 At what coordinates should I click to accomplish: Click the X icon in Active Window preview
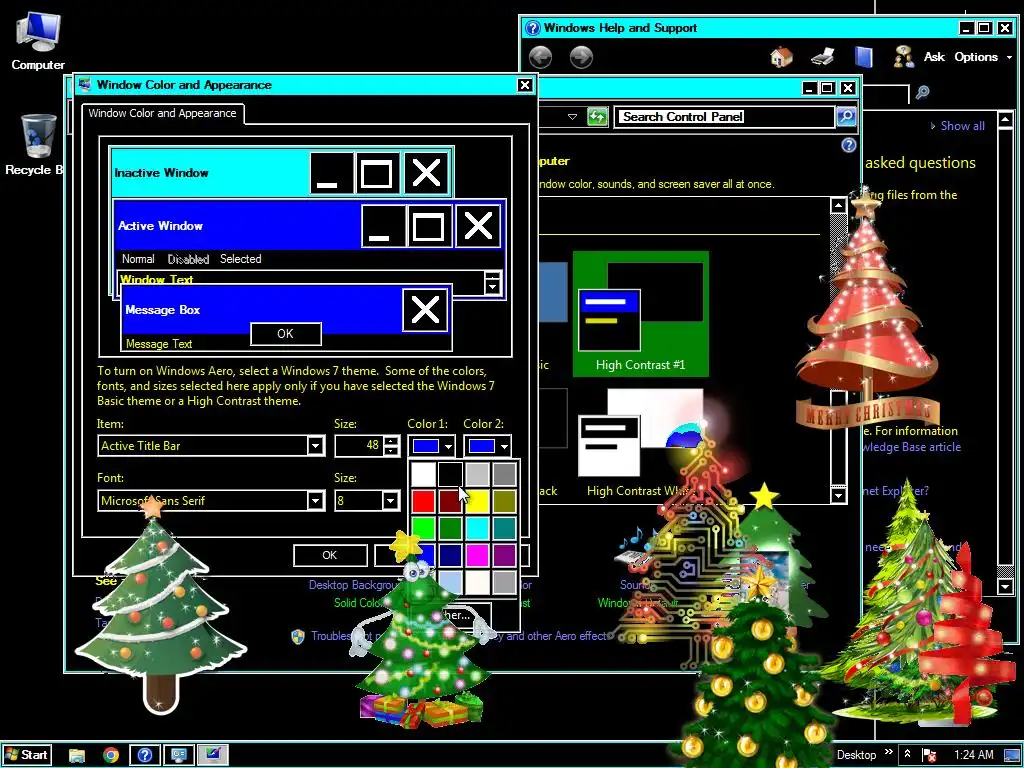[x=477, y=227]
